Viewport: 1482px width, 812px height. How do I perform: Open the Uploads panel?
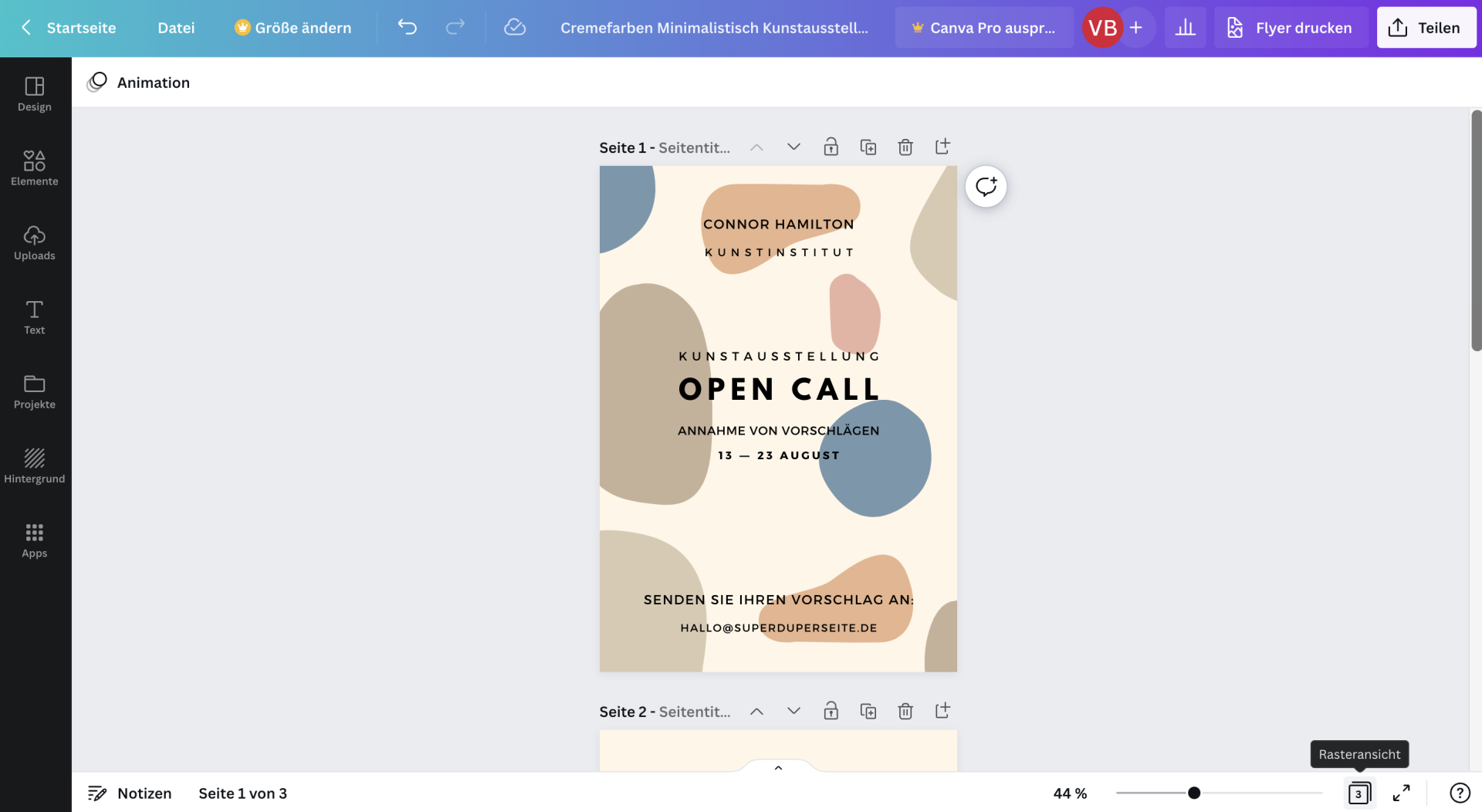click(x=35, y=243)
